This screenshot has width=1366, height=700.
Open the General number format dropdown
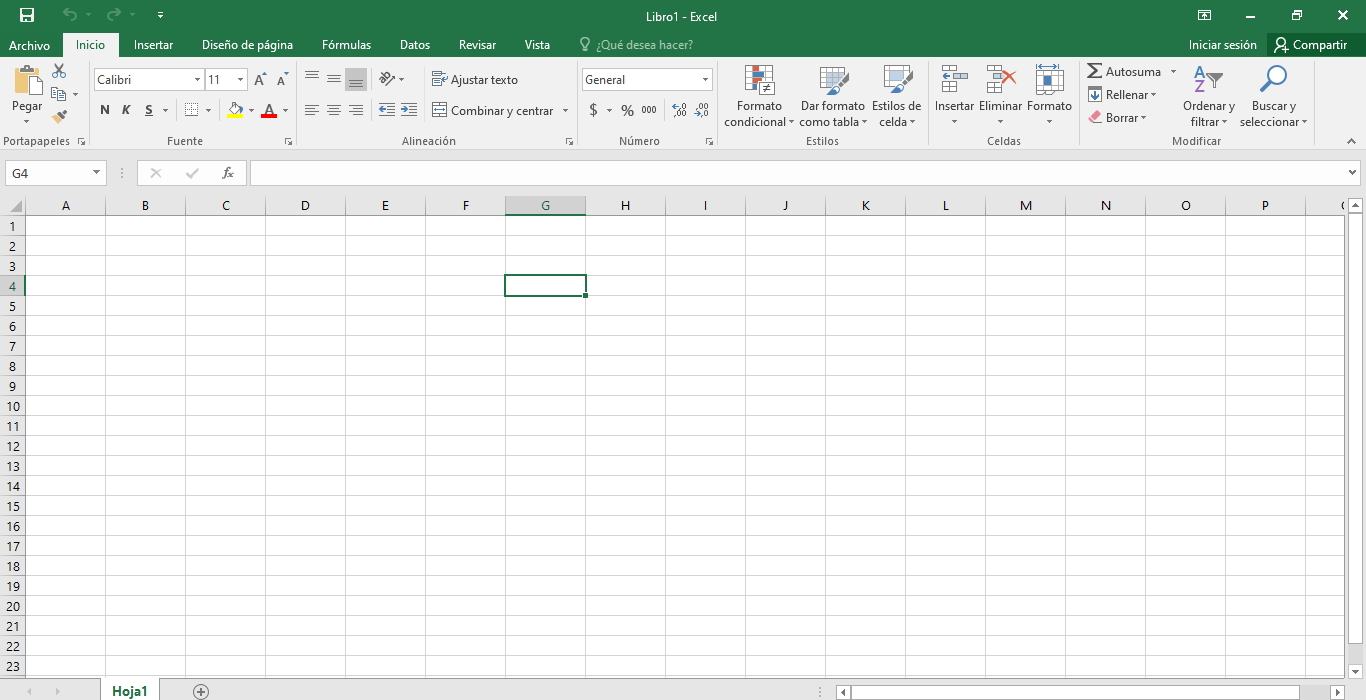coord(705,80)
